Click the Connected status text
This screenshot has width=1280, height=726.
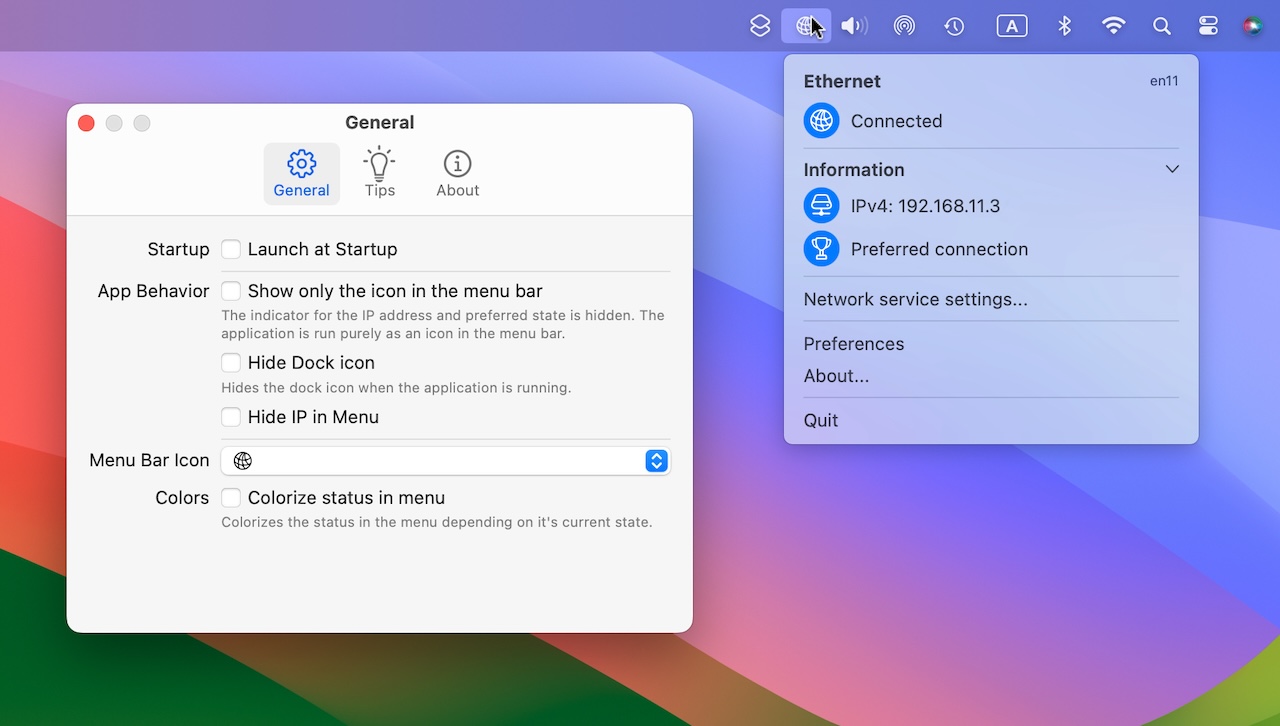pyautogui.click(x=896, y=121)
